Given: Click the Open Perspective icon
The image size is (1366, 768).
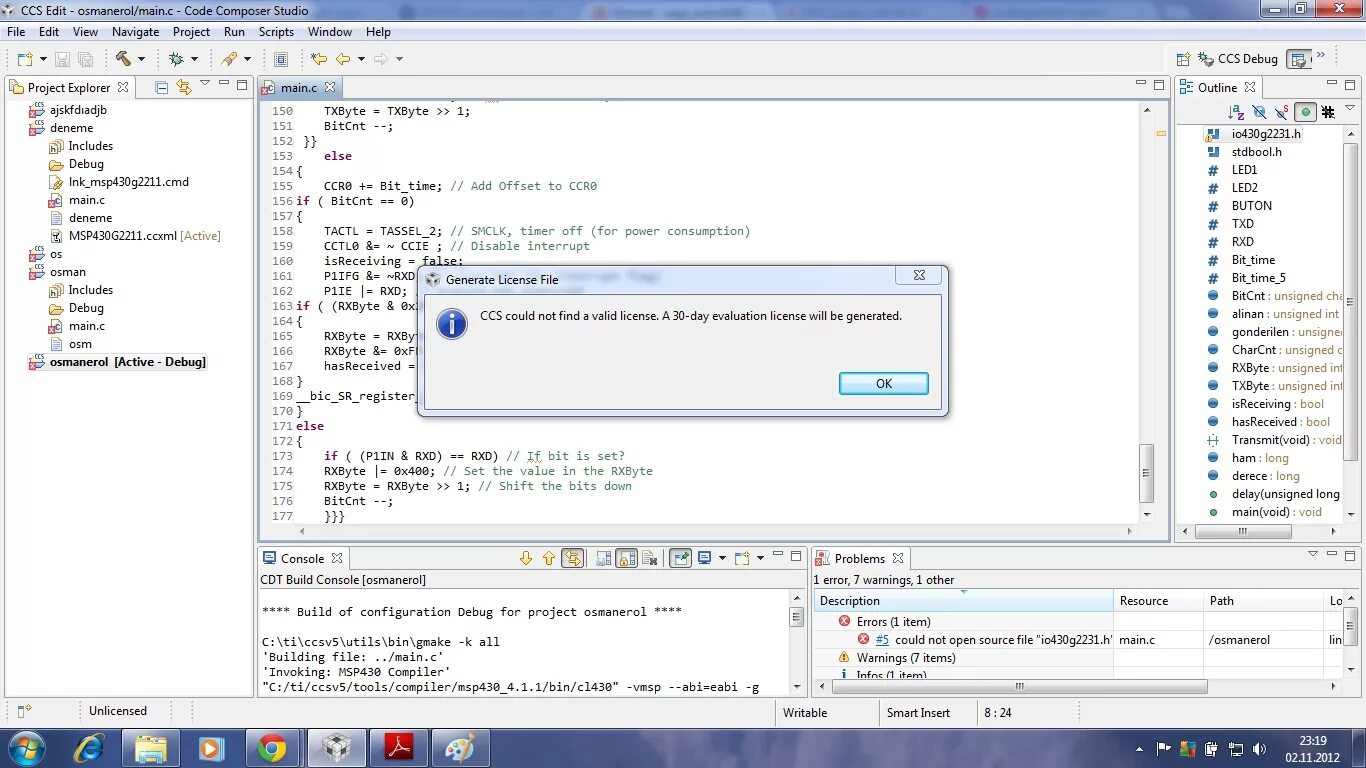Looking at the screenshot, I should click(x=1183, y=59).
